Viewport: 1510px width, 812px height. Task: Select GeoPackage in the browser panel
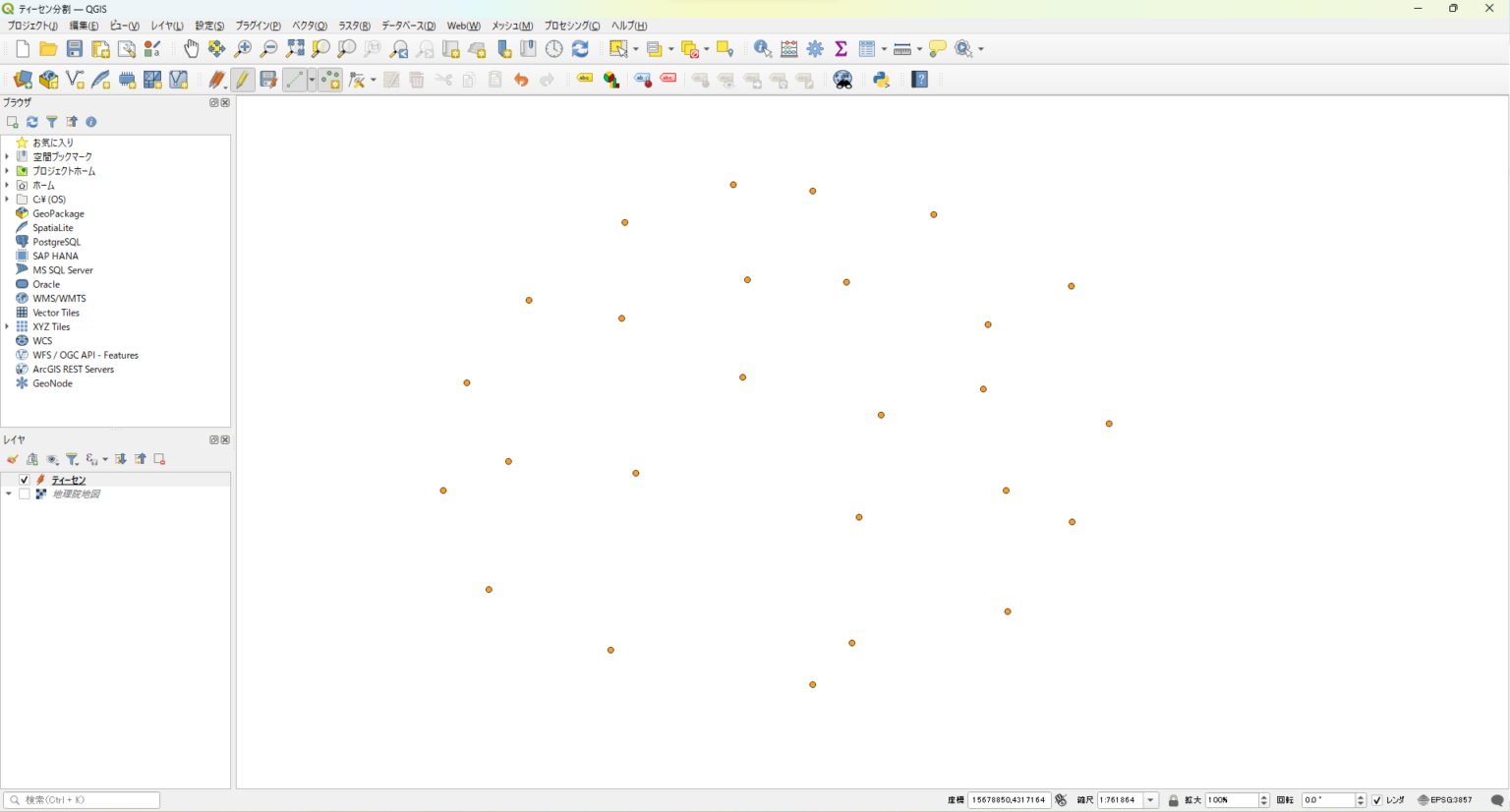pos(58,213)
